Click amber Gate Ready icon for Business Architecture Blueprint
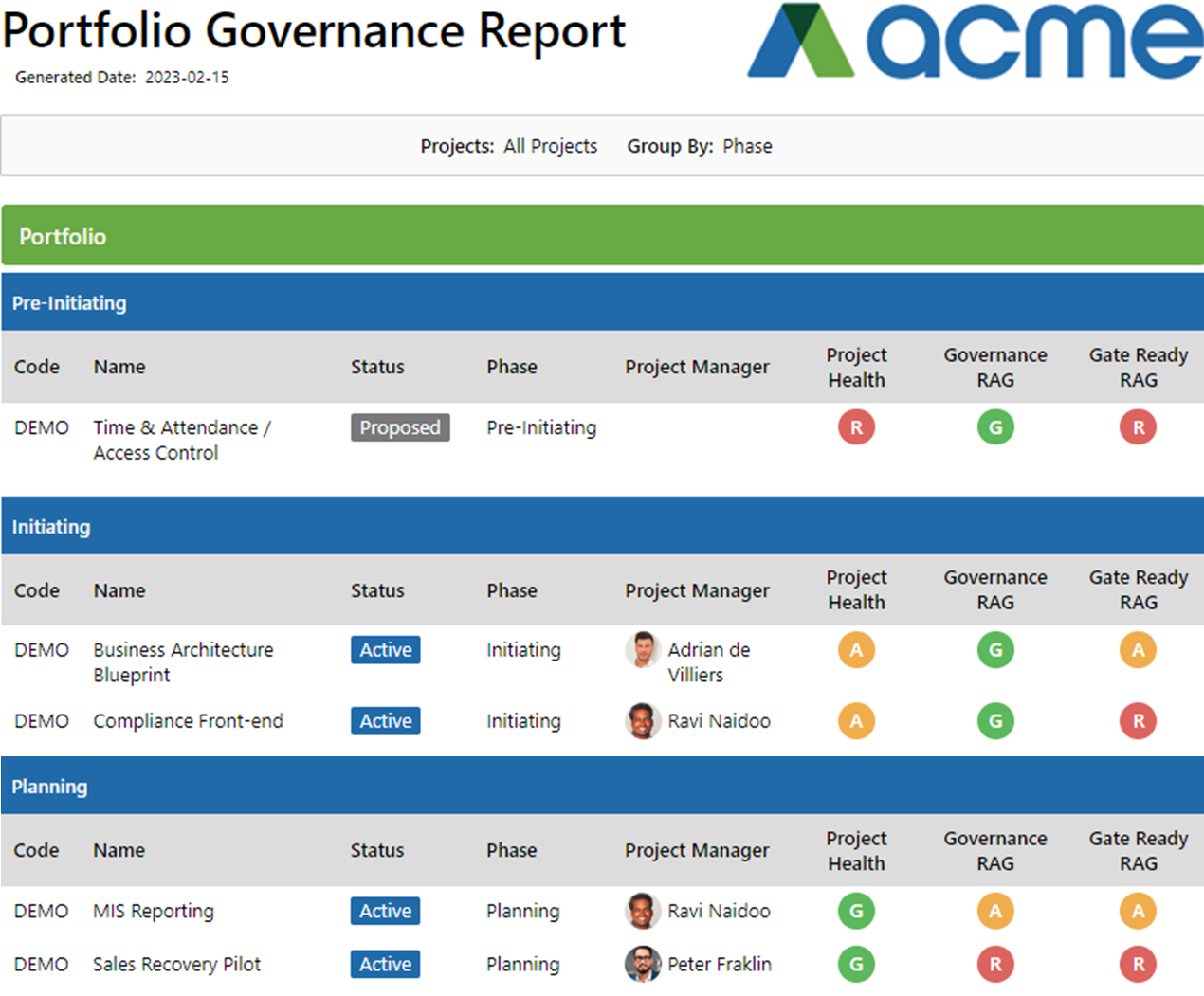The width and height of the screenshot is (1204, 996). click(1138, 650)
